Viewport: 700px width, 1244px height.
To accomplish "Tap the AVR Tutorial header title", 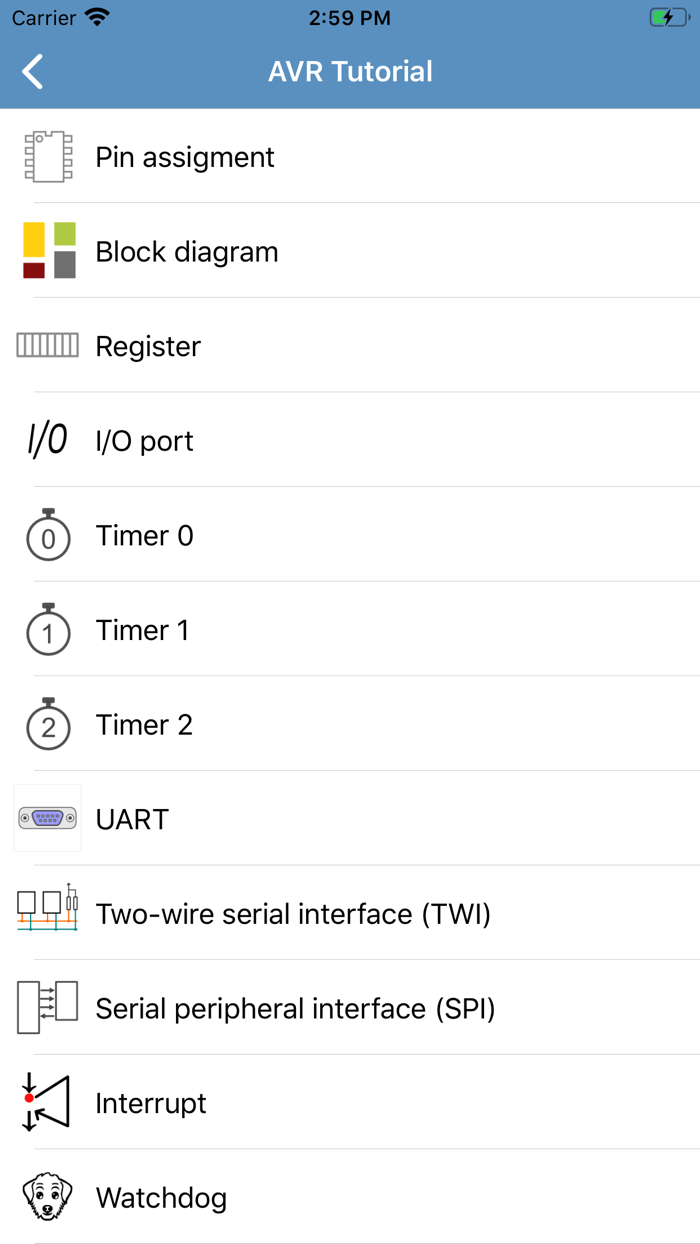I will pos(350,72).
